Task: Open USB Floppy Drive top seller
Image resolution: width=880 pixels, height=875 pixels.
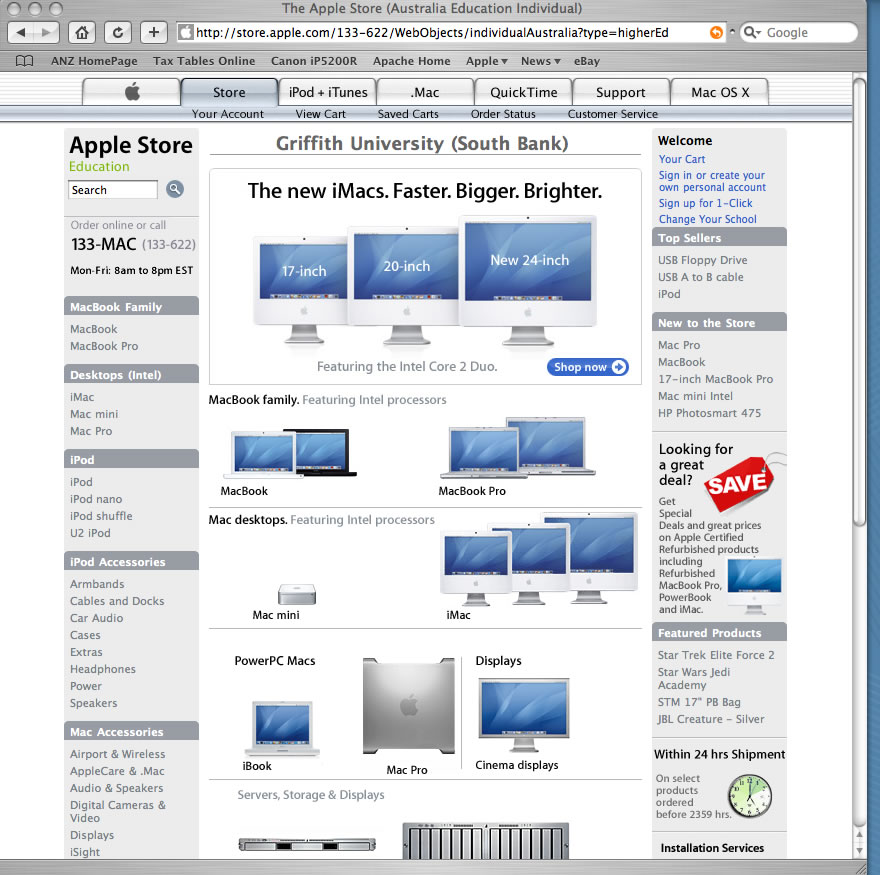Action: click(703, 260)
